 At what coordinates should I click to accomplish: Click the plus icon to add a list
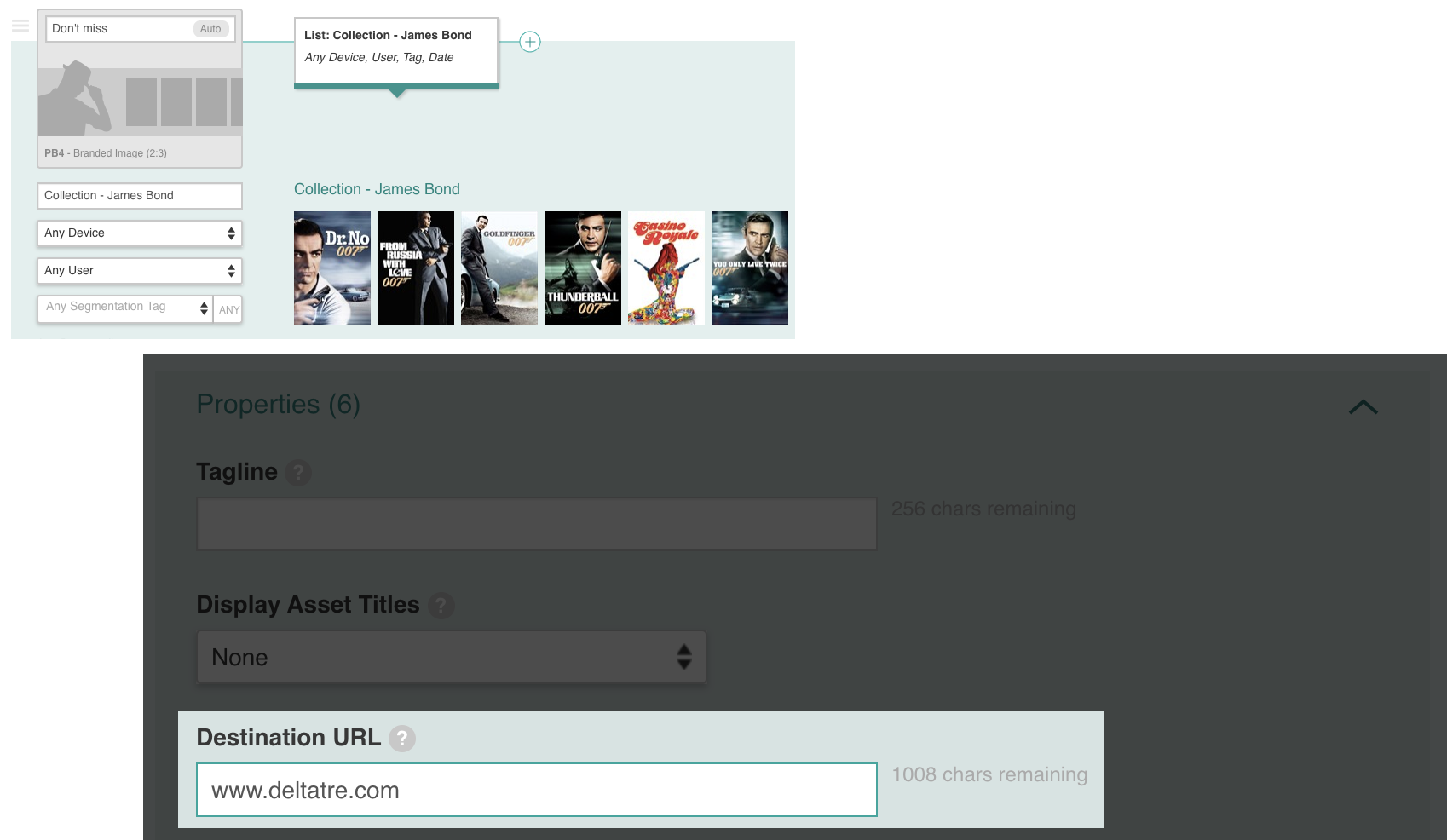530,42
